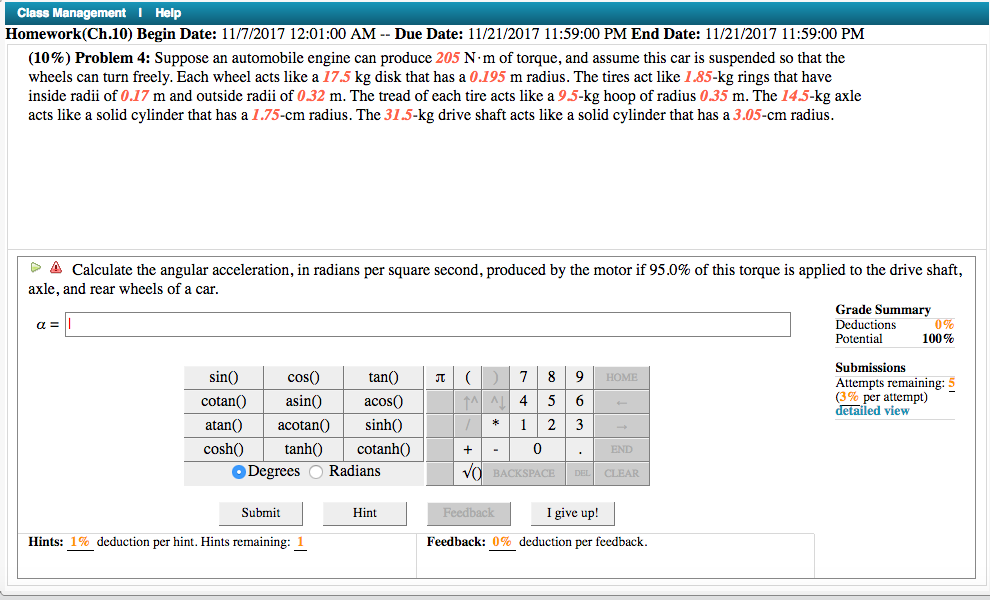The width and height of the screenshot is (990, 600).
Task: Click the square root √() key
Action: coord(466,472)
